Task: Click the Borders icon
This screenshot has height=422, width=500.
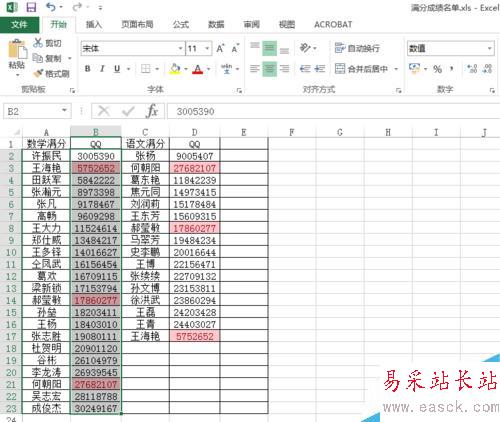Action: tap(145, 69)
